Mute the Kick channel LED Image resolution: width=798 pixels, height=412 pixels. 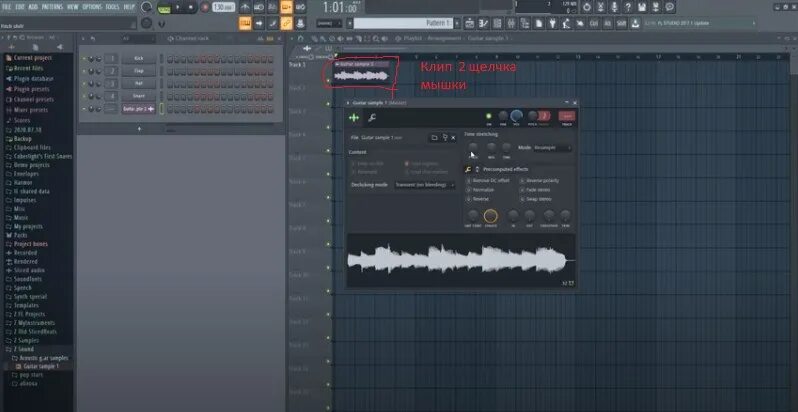click(84, 58)
